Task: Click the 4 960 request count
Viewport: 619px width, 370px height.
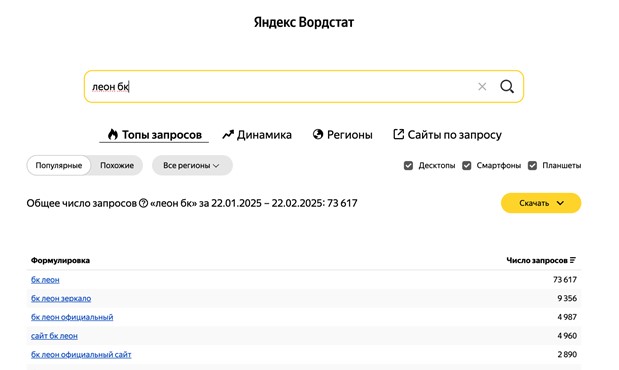Action: pos(567,336)
